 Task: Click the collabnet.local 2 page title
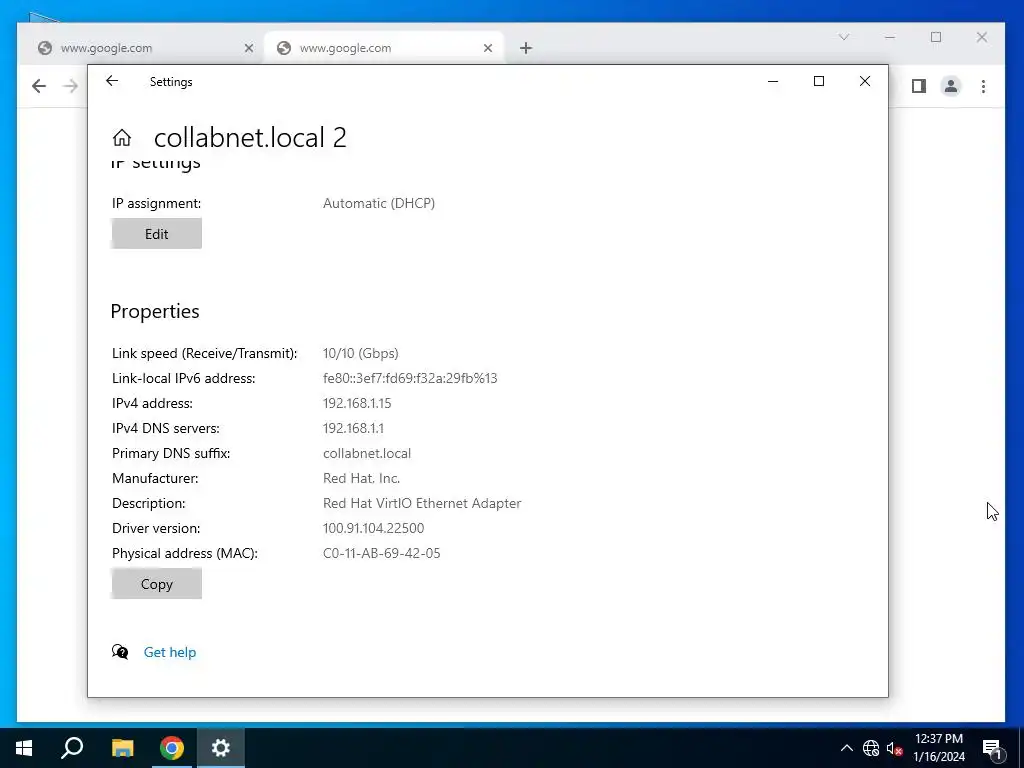coord(250,138)
